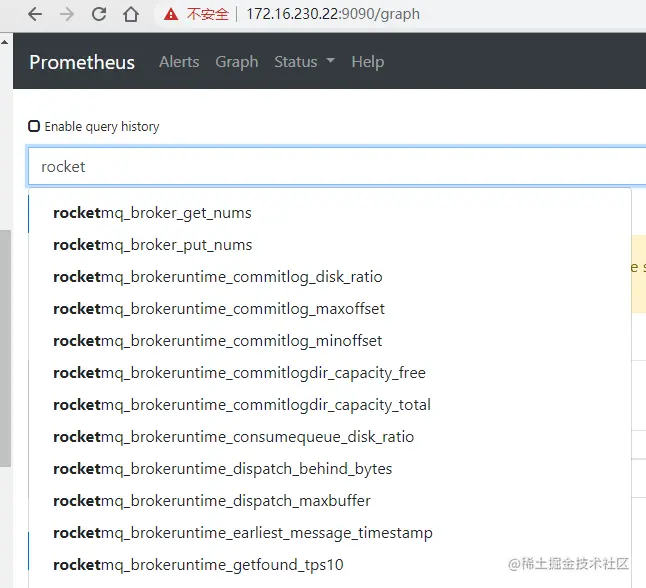Select rocketmq_brokeruntime_consumequeue_disk_ratio suggestion
Screen dimensions: 646x588
pyautogui.click(x=330, y=437)
